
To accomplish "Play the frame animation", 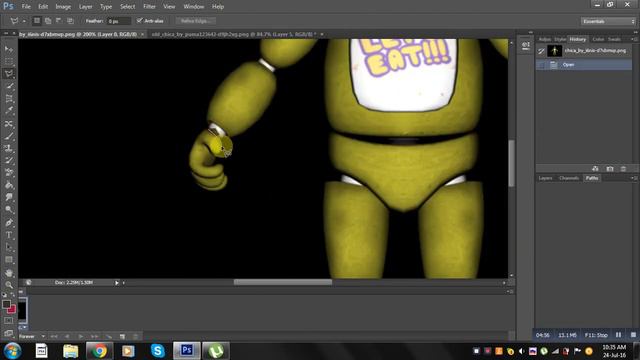I will 81,336.
